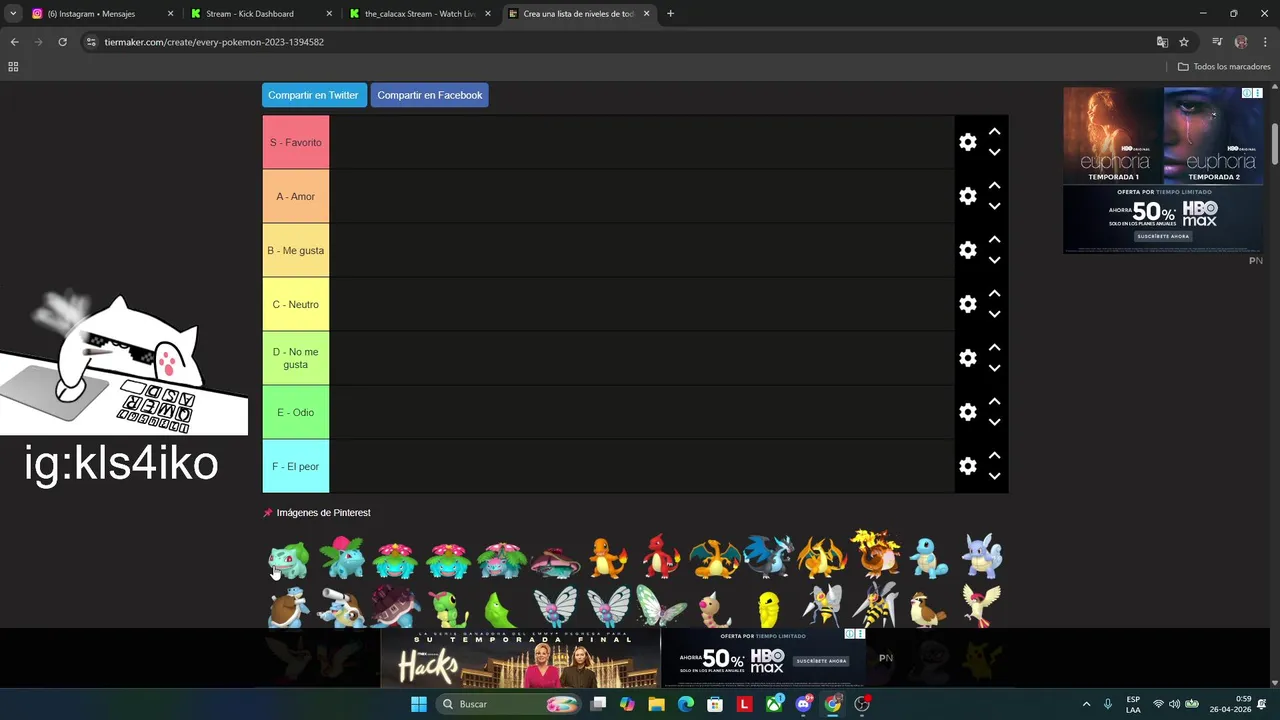Open settings gear for E - Odio tier
Image resolution: width=1280 pixels, height=720 pixels.
pos(967,412)
